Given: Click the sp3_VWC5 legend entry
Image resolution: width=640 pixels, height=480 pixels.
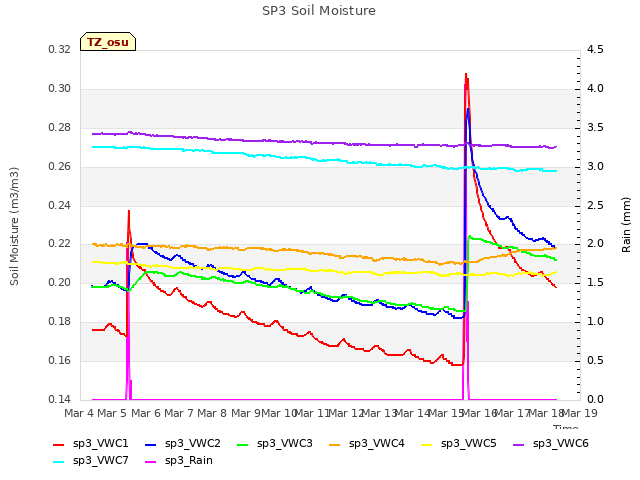Looking at the screenshot, I should coord(459,444).
